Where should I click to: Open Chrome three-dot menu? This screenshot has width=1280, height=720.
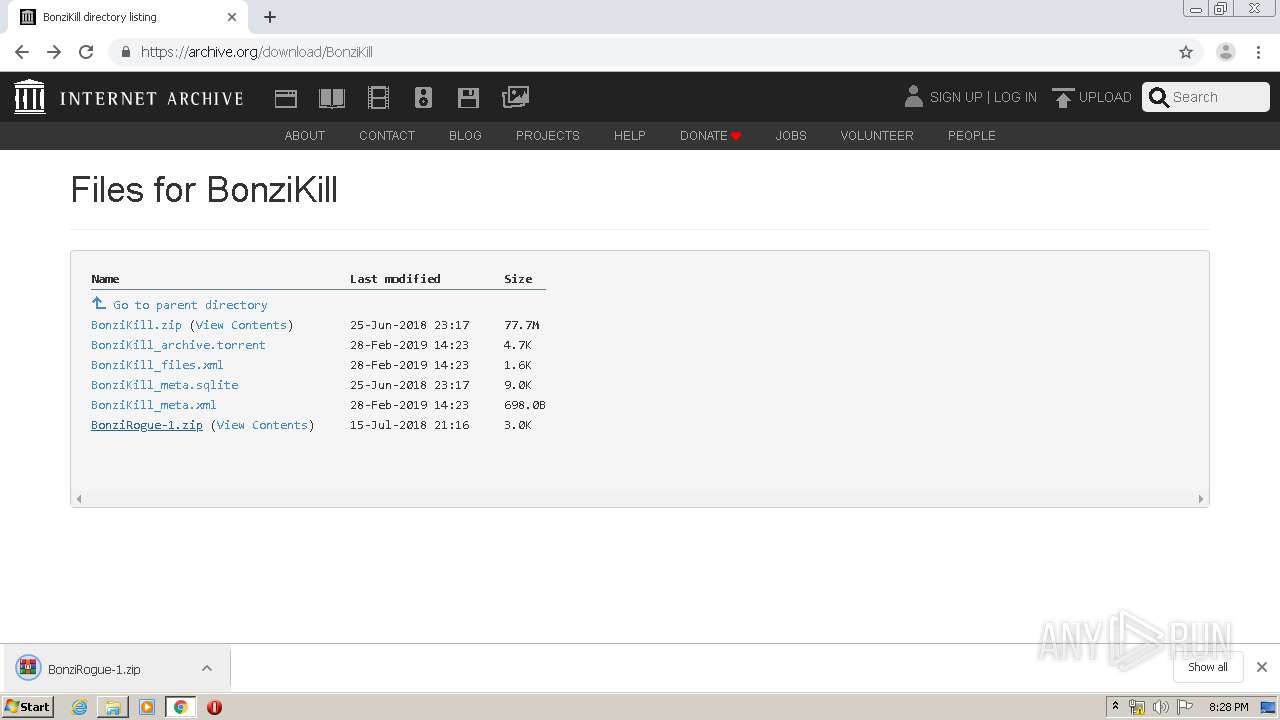tap(1259, 52)
